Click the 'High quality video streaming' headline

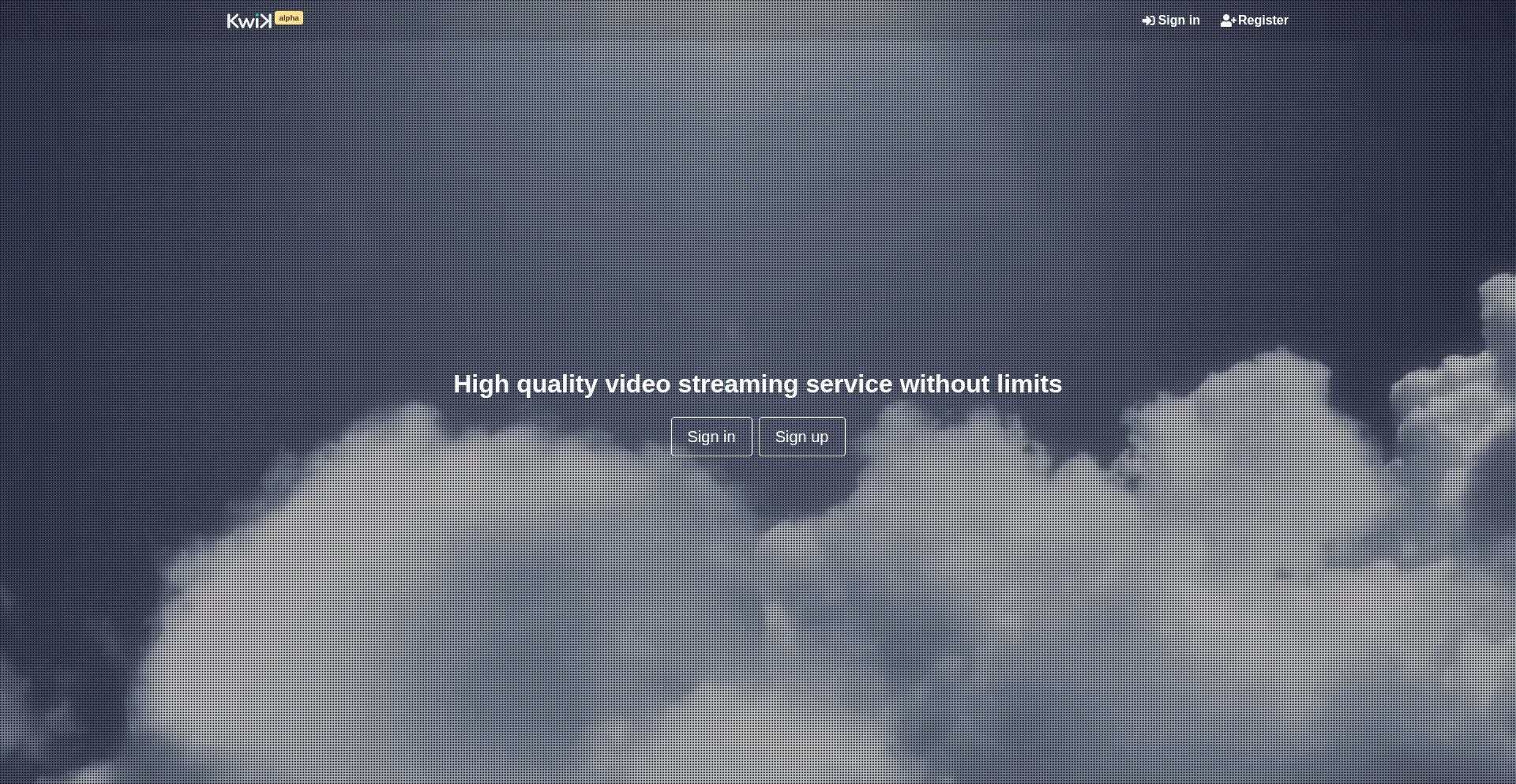coord(757,384)
